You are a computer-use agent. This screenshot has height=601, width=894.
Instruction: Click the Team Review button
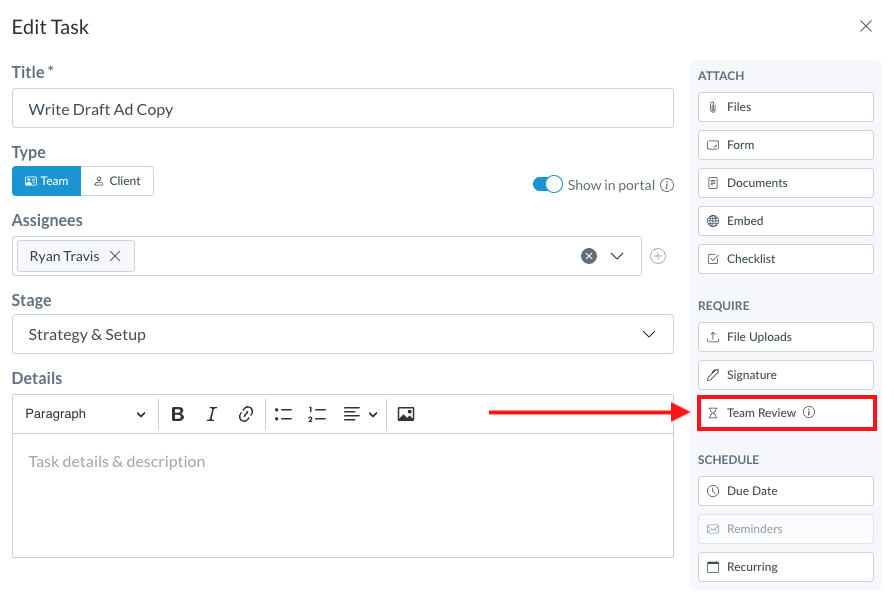(x=785, y=412)
